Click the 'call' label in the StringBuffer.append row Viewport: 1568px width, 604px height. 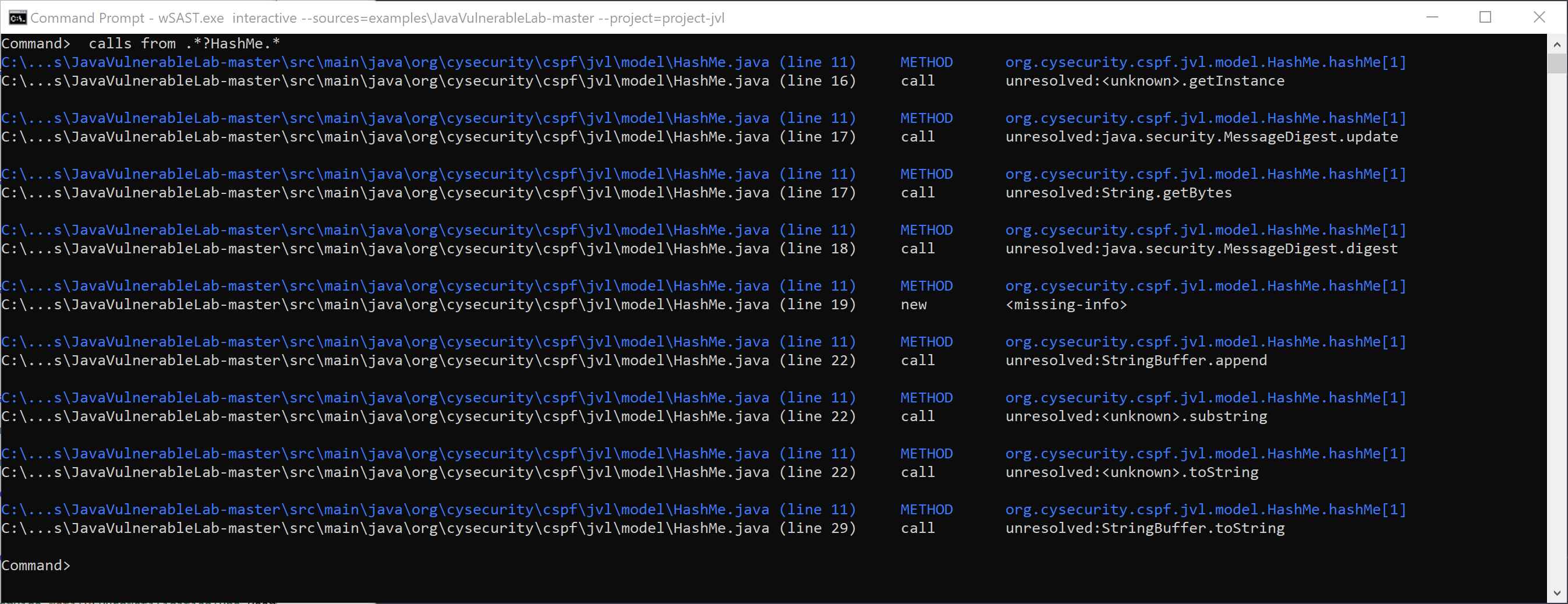tap(917, 361)
